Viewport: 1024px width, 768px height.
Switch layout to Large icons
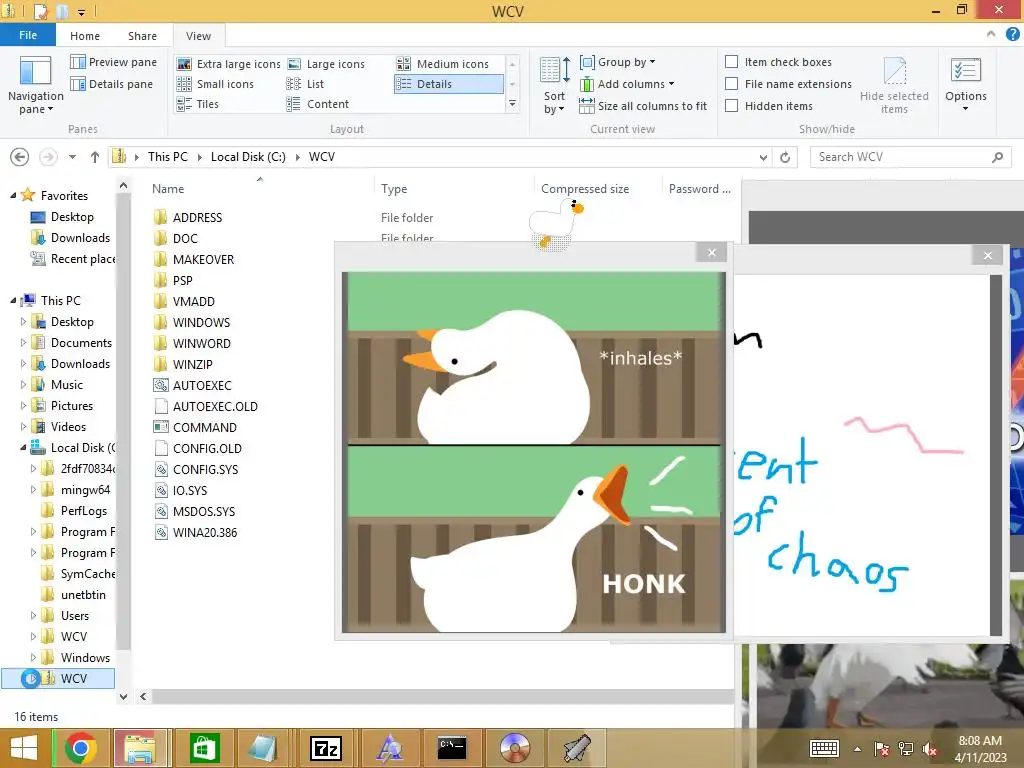(326, 64)
